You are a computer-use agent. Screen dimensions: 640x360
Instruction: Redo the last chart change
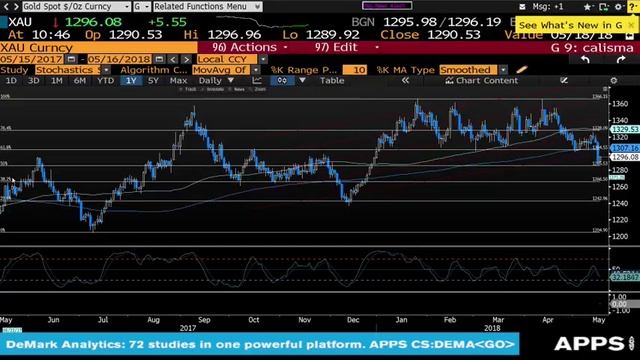[621, 60]
